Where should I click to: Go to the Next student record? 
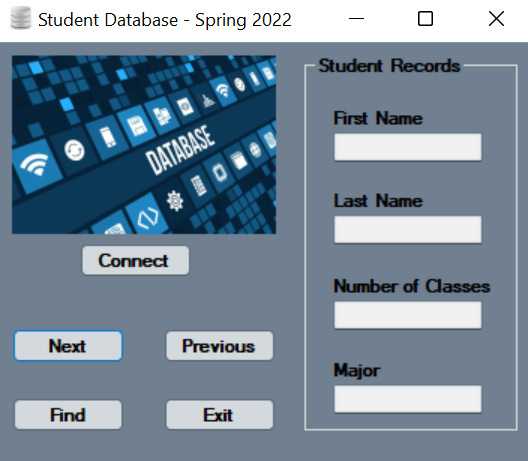click(68, 346)
